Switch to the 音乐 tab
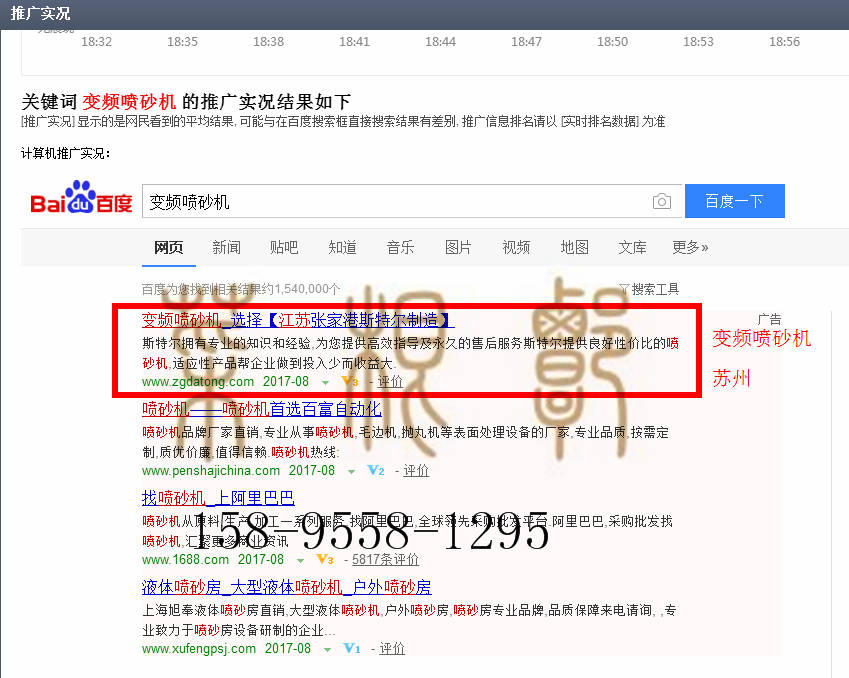The height and width of the screenshot is (678, 849). click(400, 247)
